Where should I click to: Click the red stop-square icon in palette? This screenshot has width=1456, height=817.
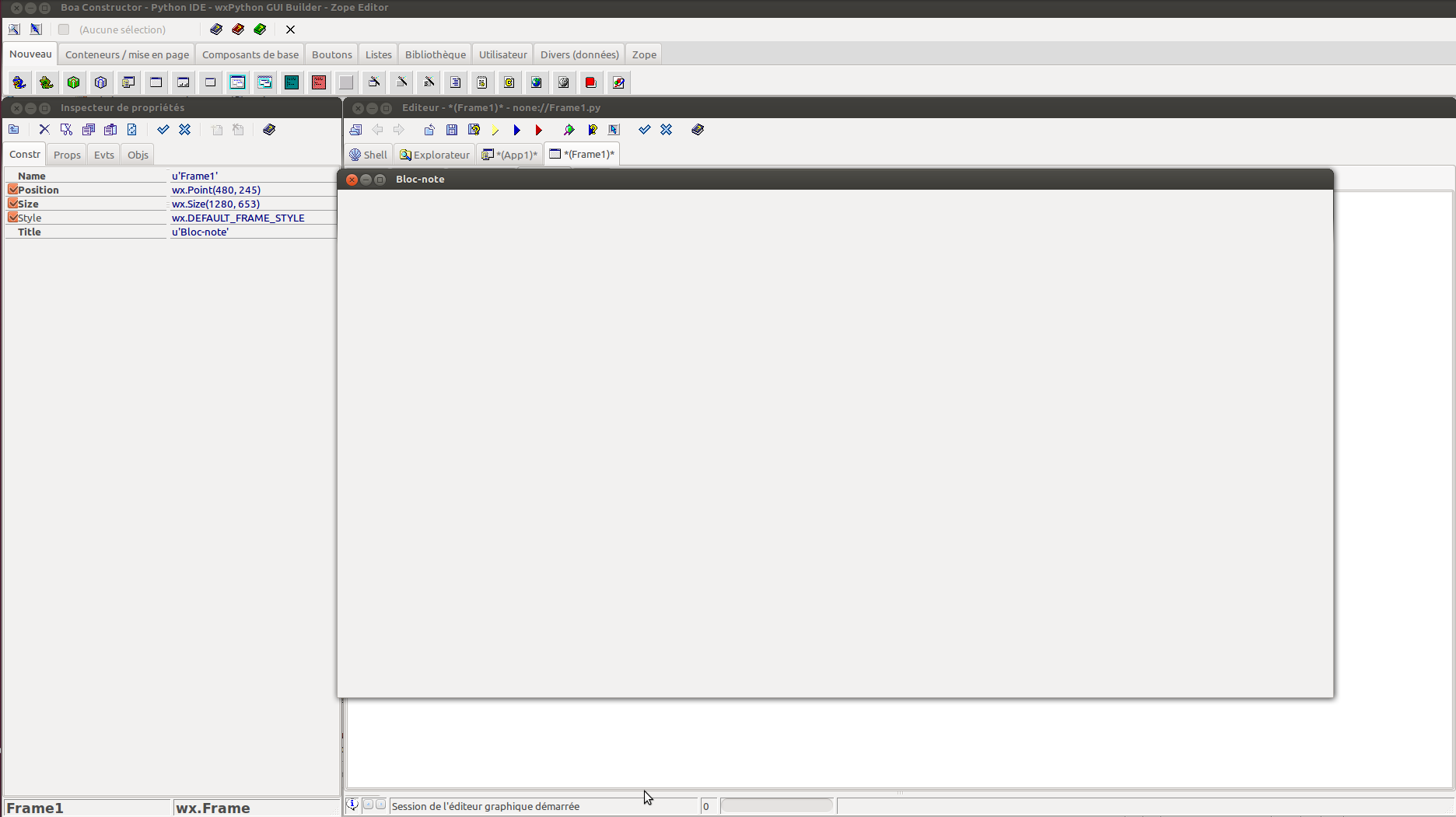click(591, 82)
